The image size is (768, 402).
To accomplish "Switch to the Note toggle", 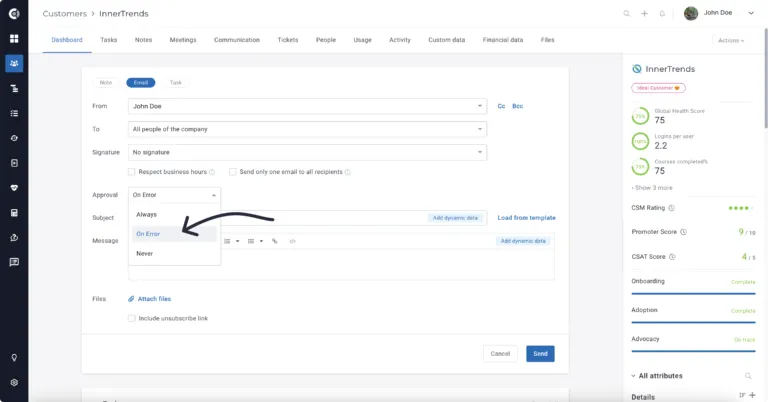I will click(x=106, y=83).
